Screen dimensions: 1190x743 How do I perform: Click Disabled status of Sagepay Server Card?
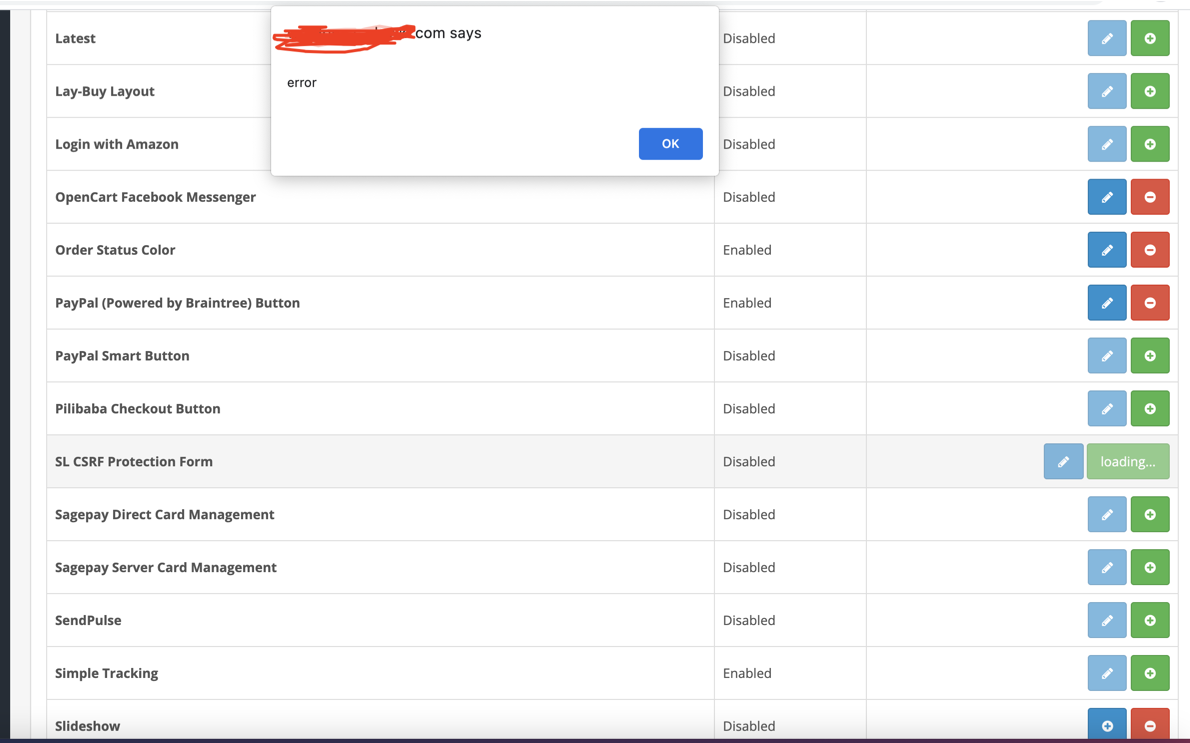(749, 567)
